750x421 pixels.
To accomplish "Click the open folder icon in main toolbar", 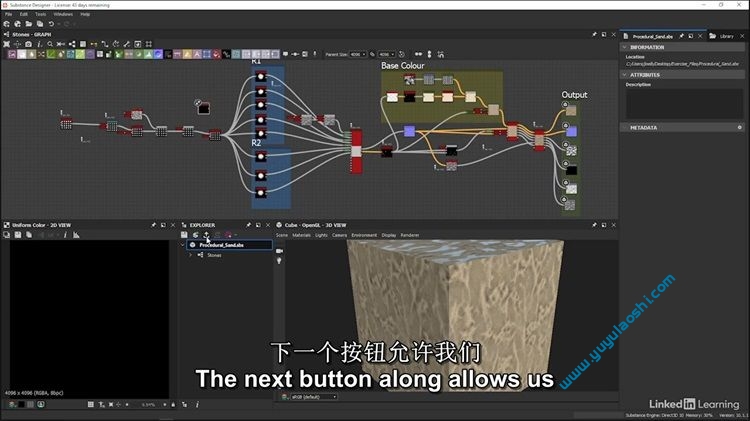I will click(29, 24).
